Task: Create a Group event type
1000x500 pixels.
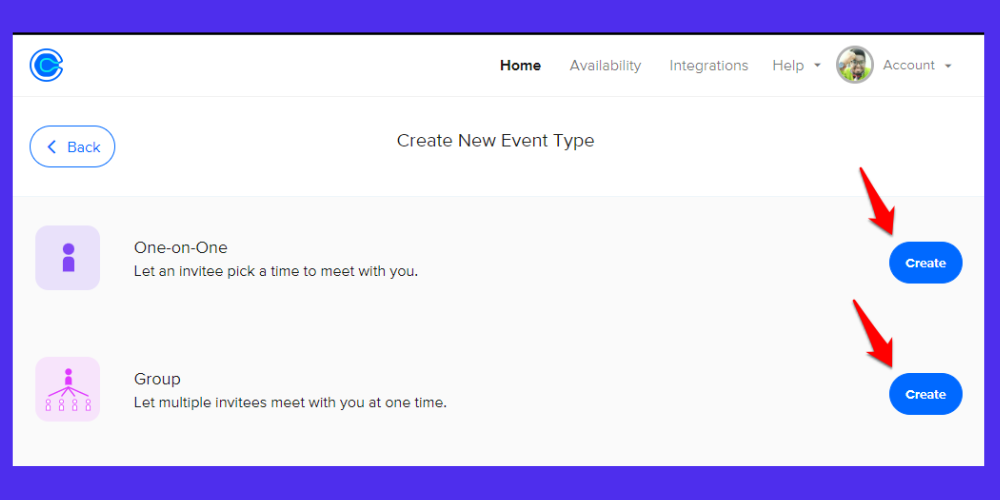Action: point(925,394)
